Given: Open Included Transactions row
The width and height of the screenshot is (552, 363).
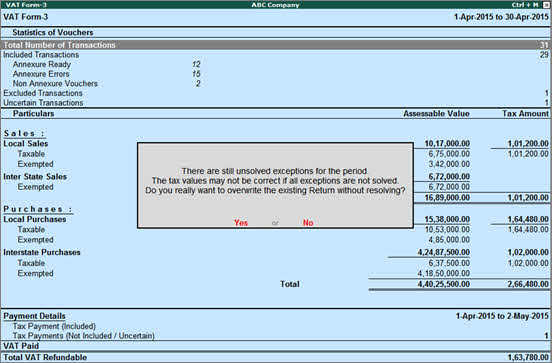Looking at the screenshot, I should click(x=275, y=55).
